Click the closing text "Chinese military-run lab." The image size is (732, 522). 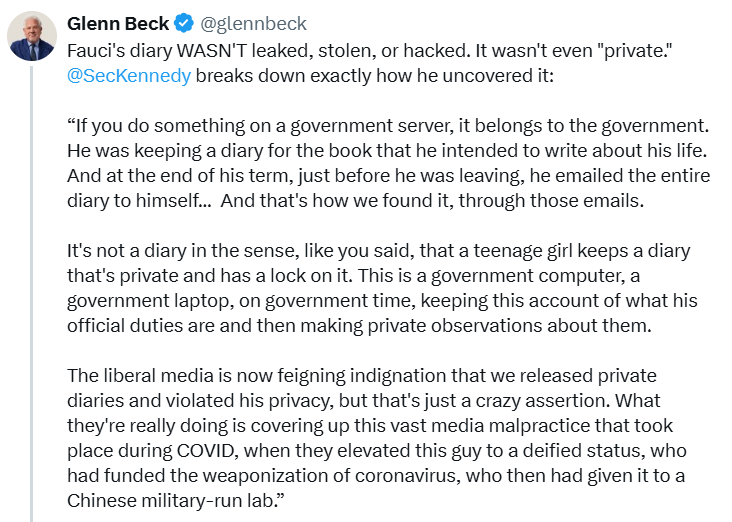tap(176, 501)
